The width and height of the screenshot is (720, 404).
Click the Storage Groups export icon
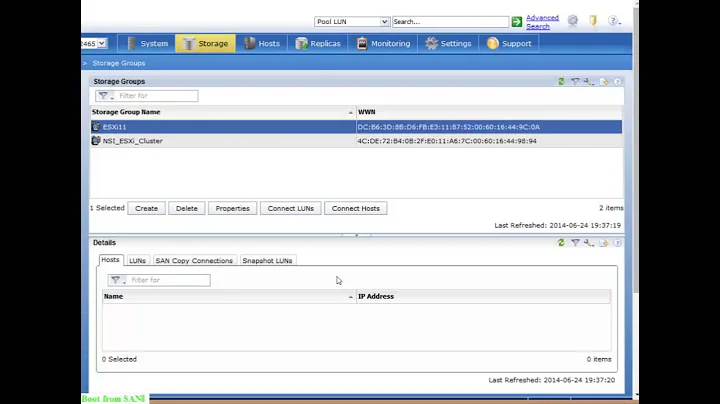coord(604,82)
